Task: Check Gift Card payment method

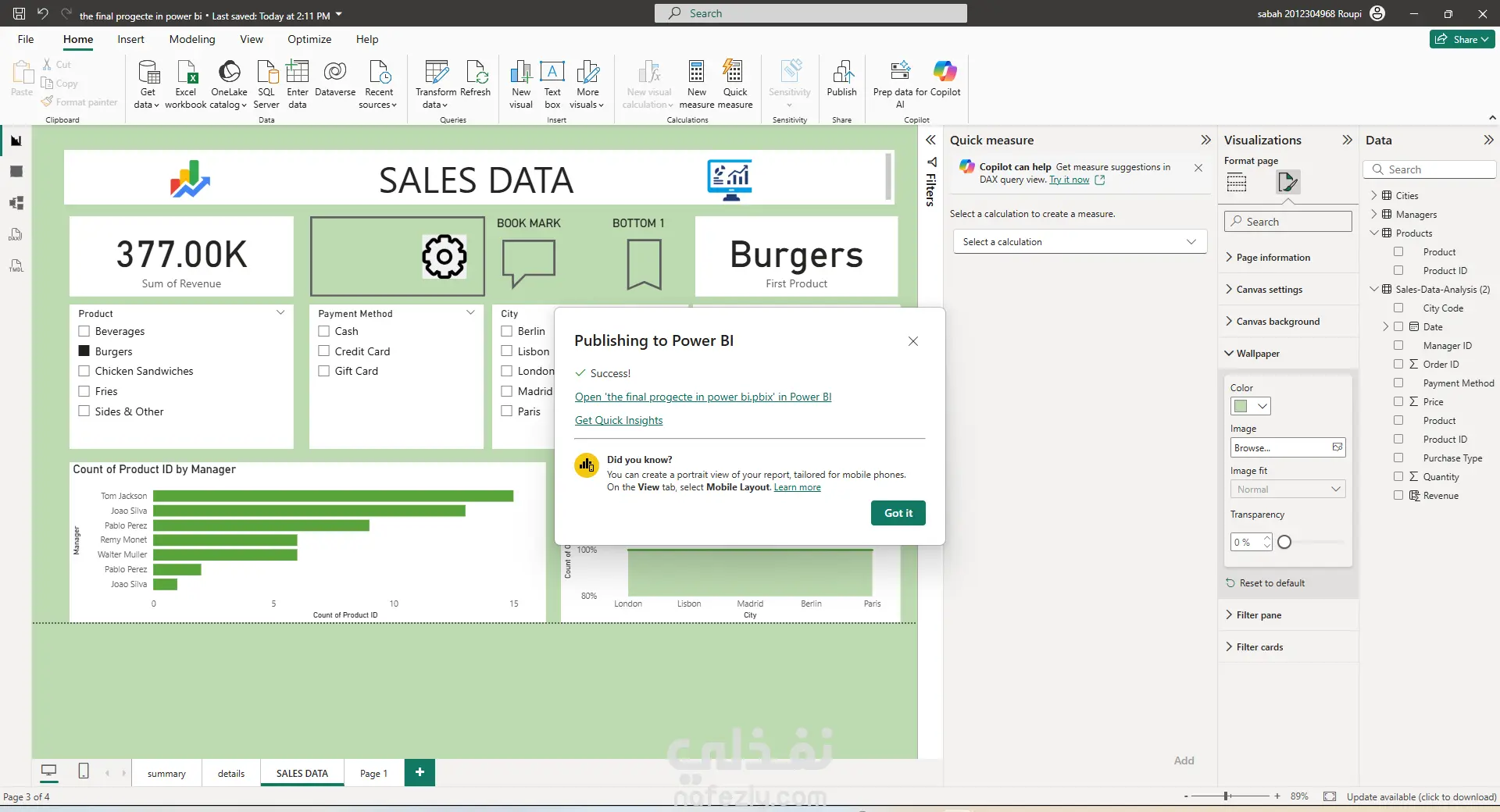Action: 324,371
